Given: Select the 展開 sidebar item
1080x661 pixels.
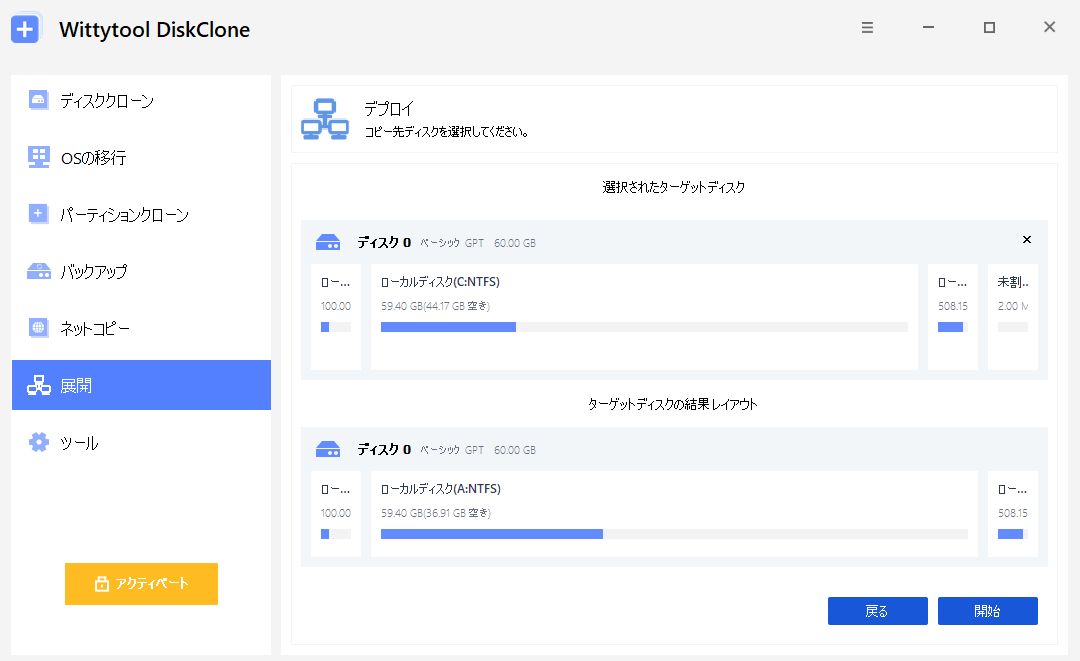Looking at the screenshot, I should [x=141, y=385].
